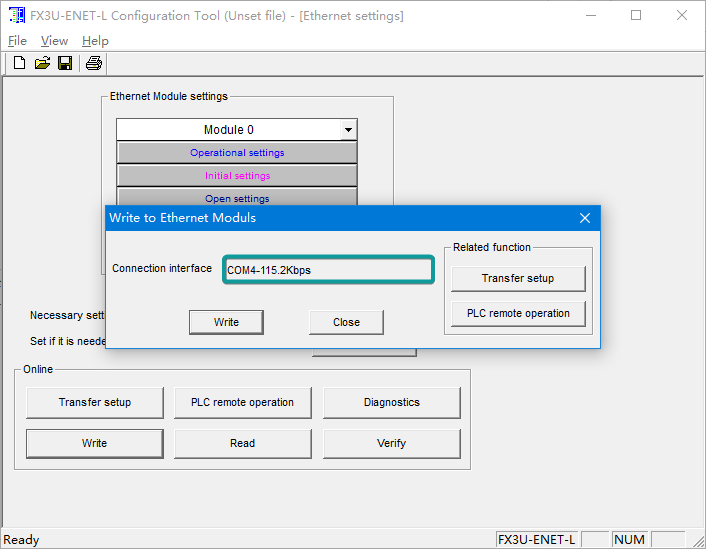The width and height of the screenshot is (706, 549).
Task: Click the Diagnostics button in Online group
Action: [x=391, y=402]
